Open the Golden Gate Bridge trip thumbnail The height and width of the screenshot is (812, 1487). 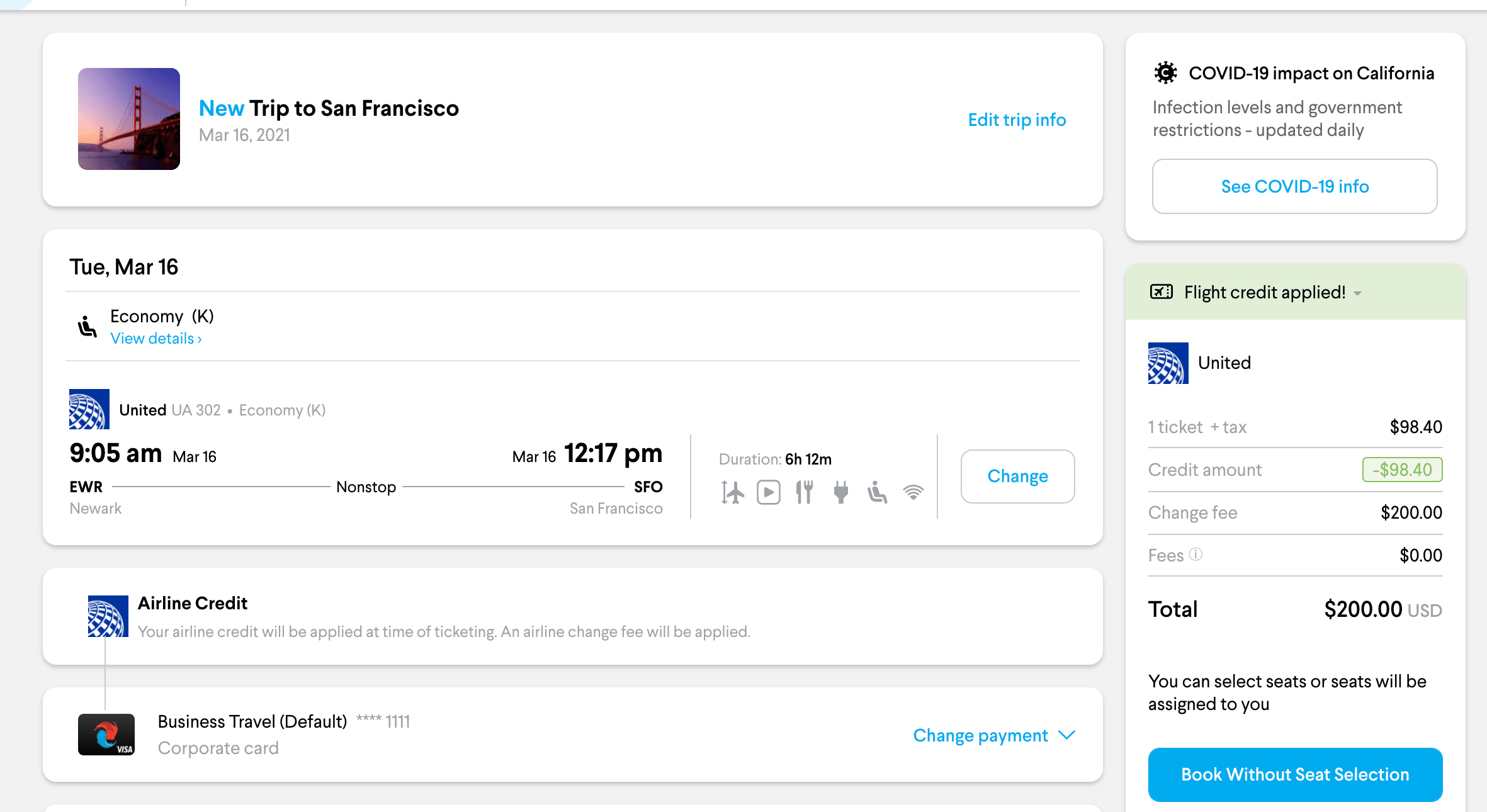[x=129, y=119]
